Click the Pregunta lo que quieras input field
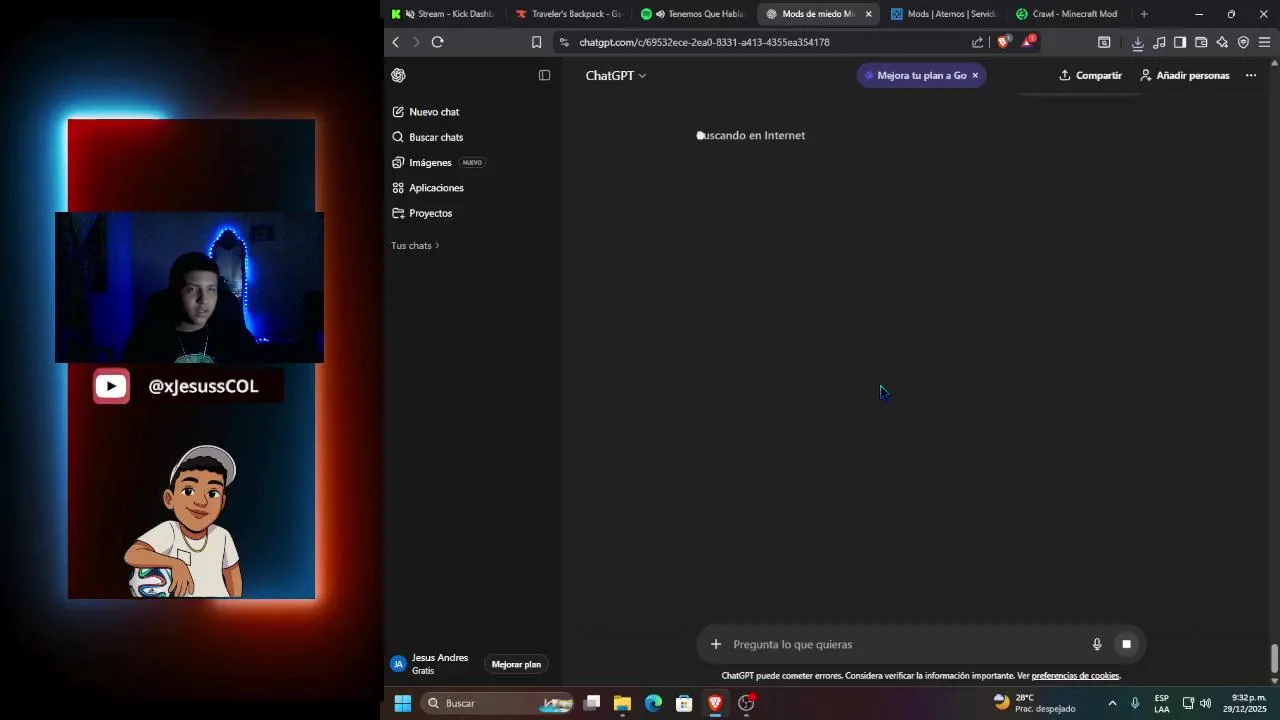The height and width of the screenshot is (720, 1280). click(x=905, y=644)
